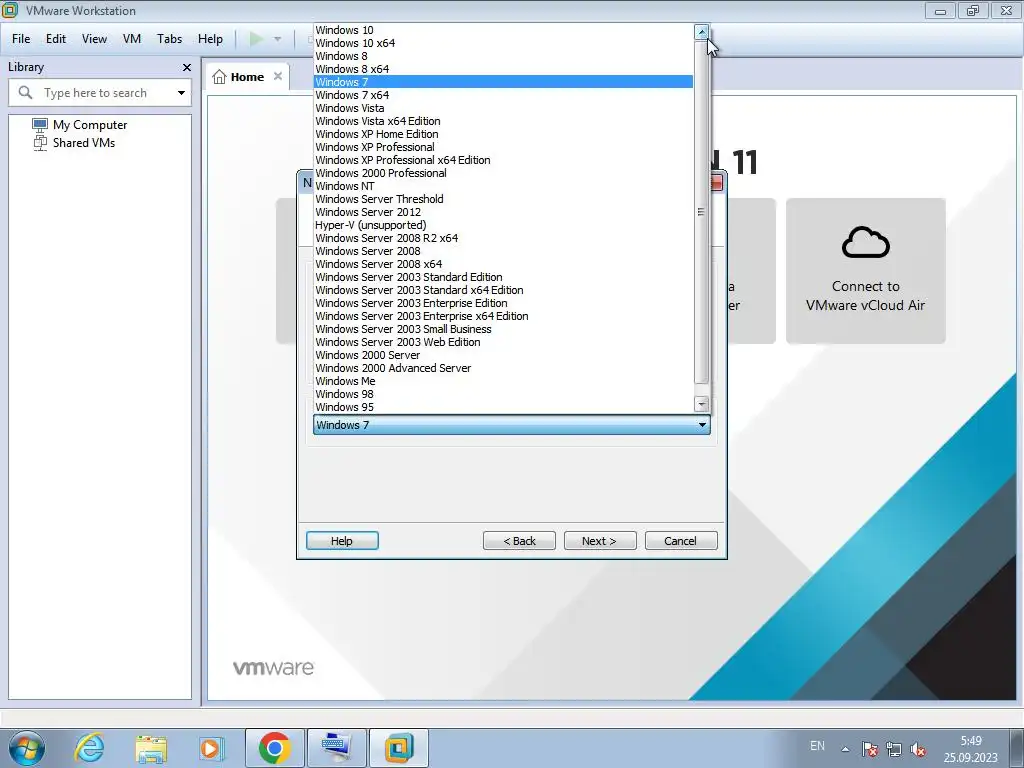Choose Windows Vista x64 Edition

pyautogui.click(x=504, y=121)
